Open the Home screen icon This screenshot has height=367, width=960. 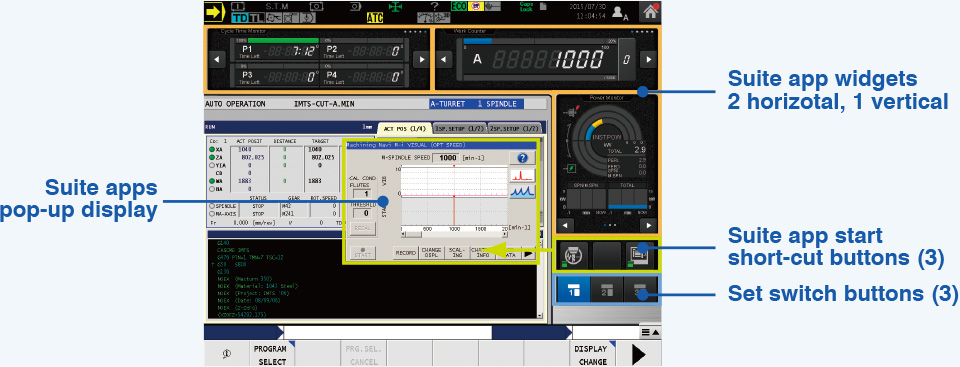650,12
